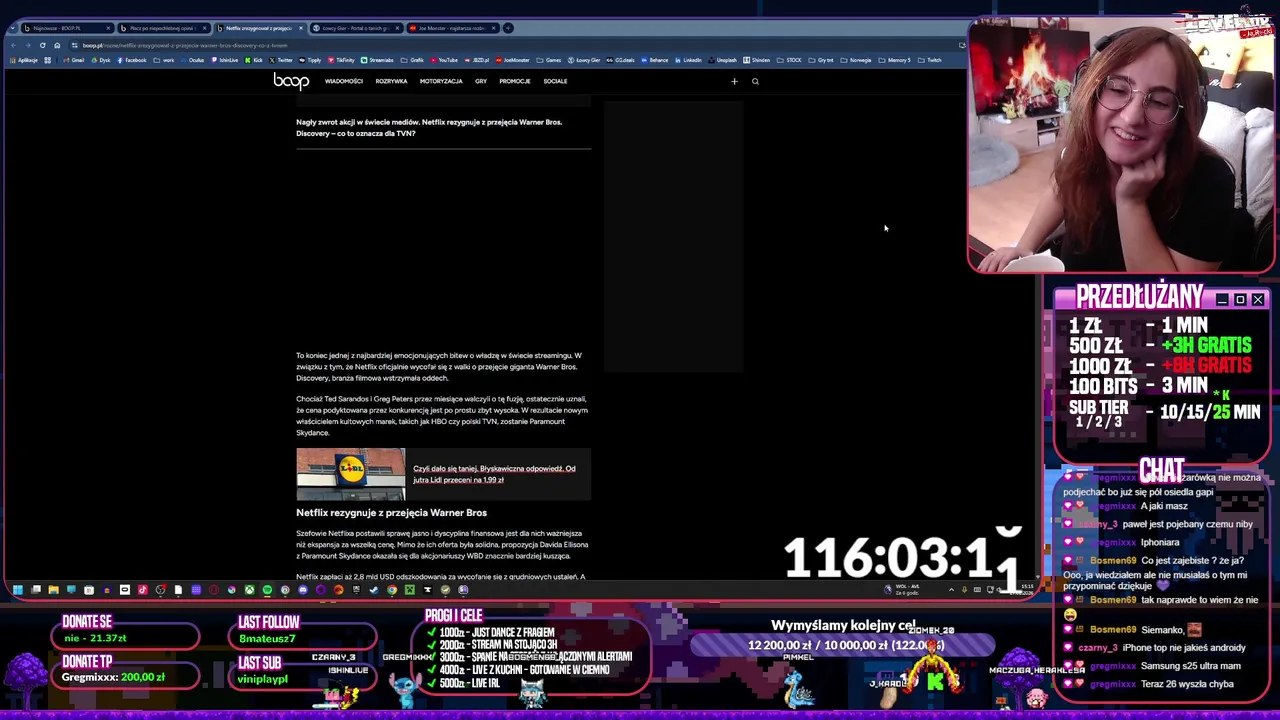The image size is (1280, 720).
Task: Open Epic Games from the taskbar
Action: coord(356,590)
